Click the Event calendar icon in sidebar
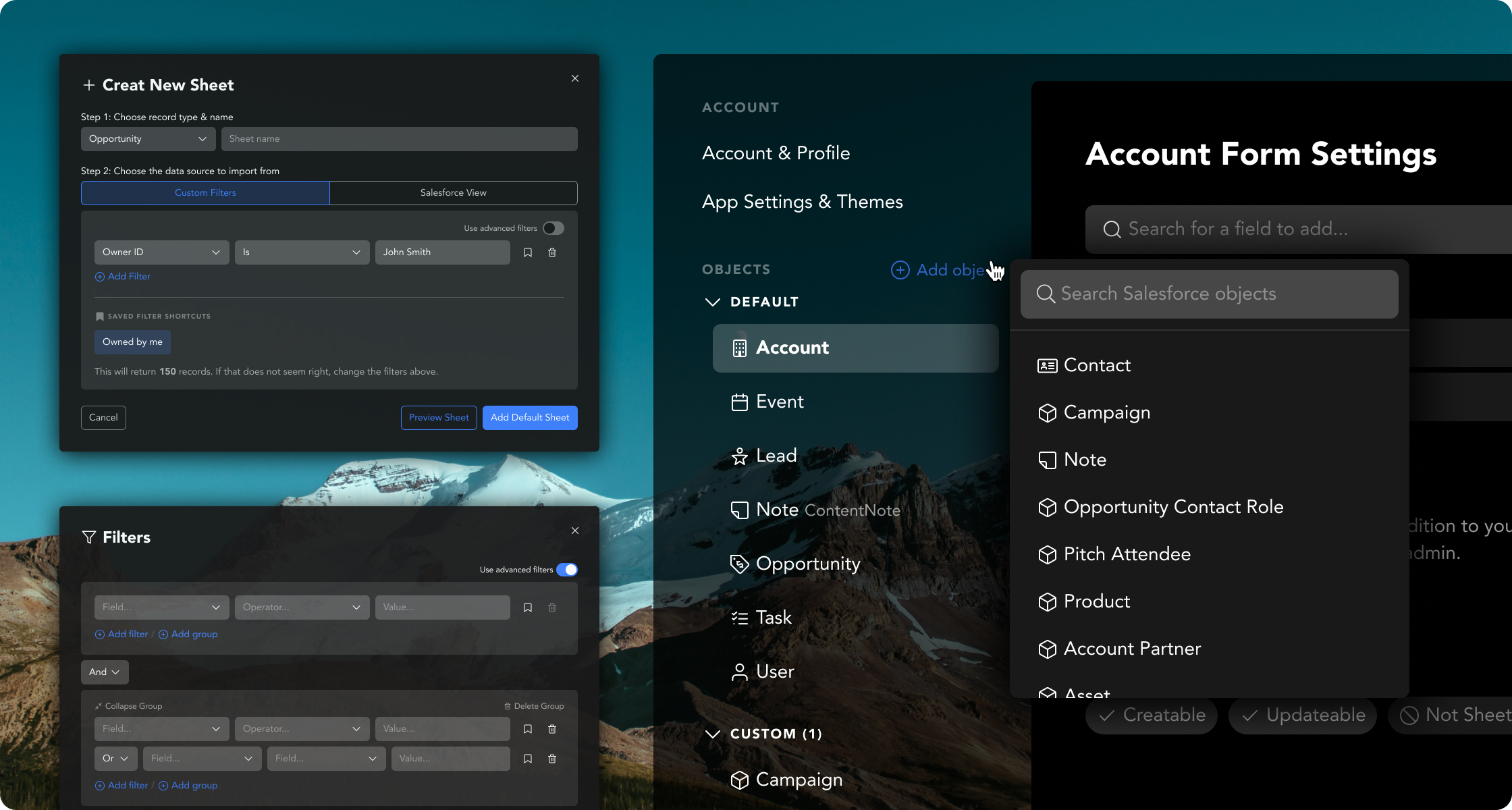 [x=740, y=402]
